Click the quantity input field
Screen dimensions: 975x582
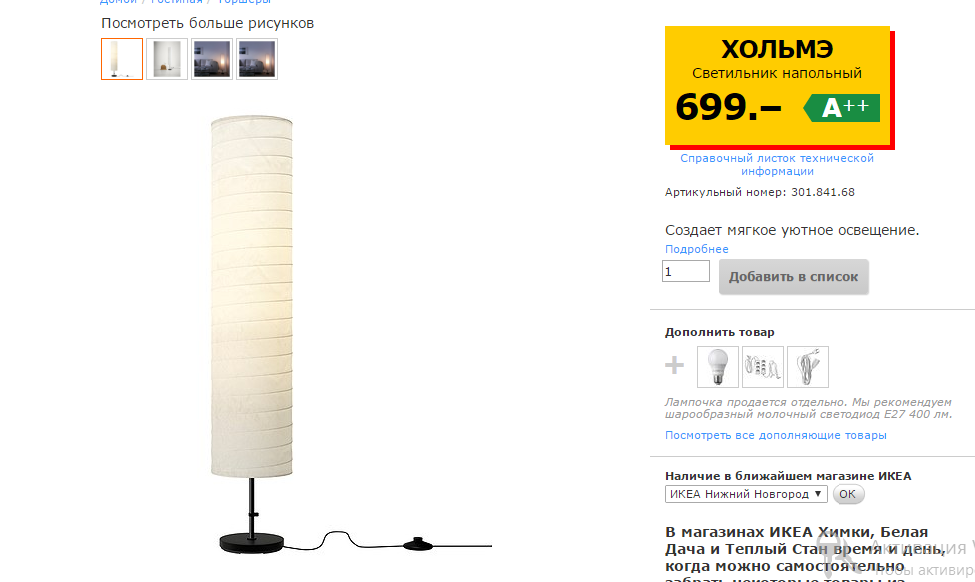click(686, 271)
